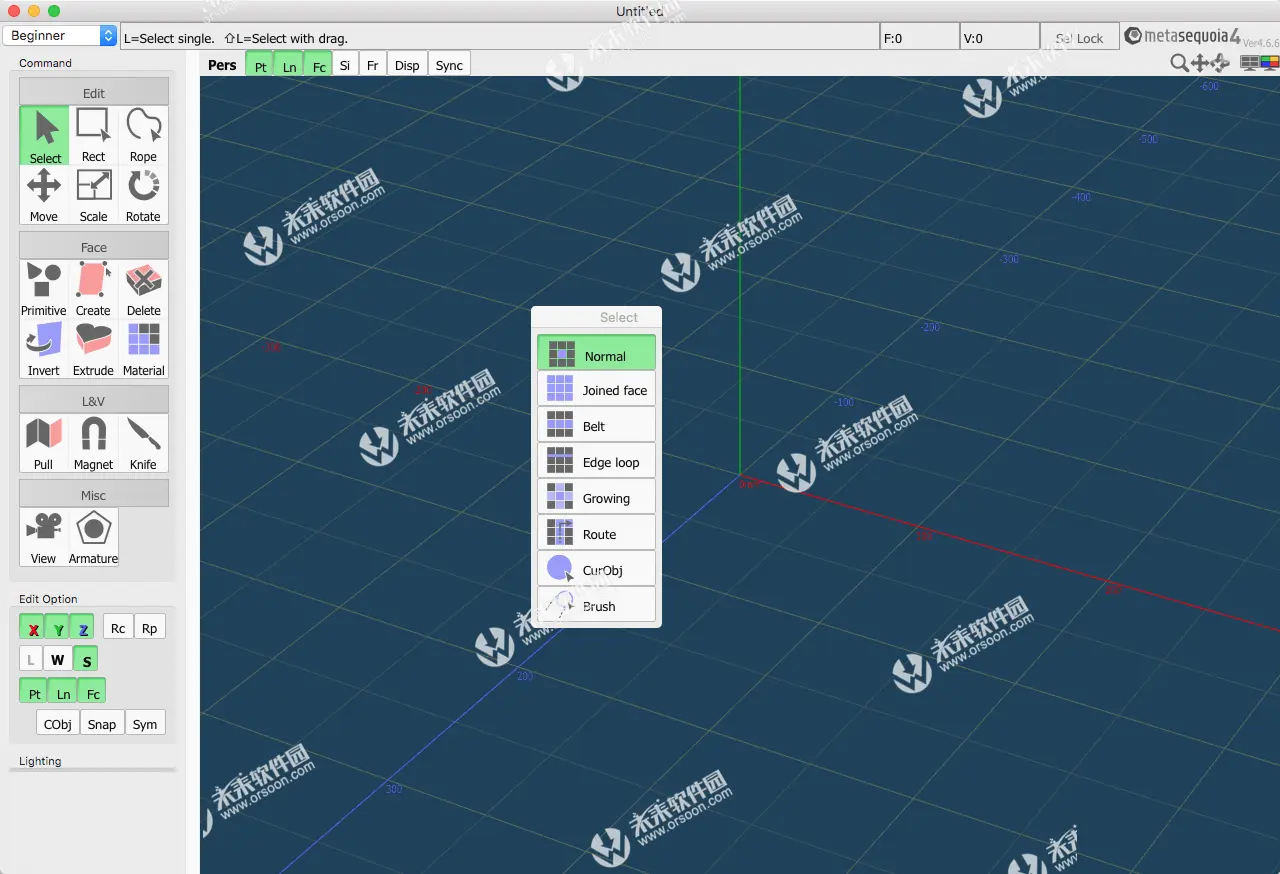The height and width of the screenshot is (874, 1280).
Task: Click the metasequoia 4 logo
Action: click(1183, 37)
